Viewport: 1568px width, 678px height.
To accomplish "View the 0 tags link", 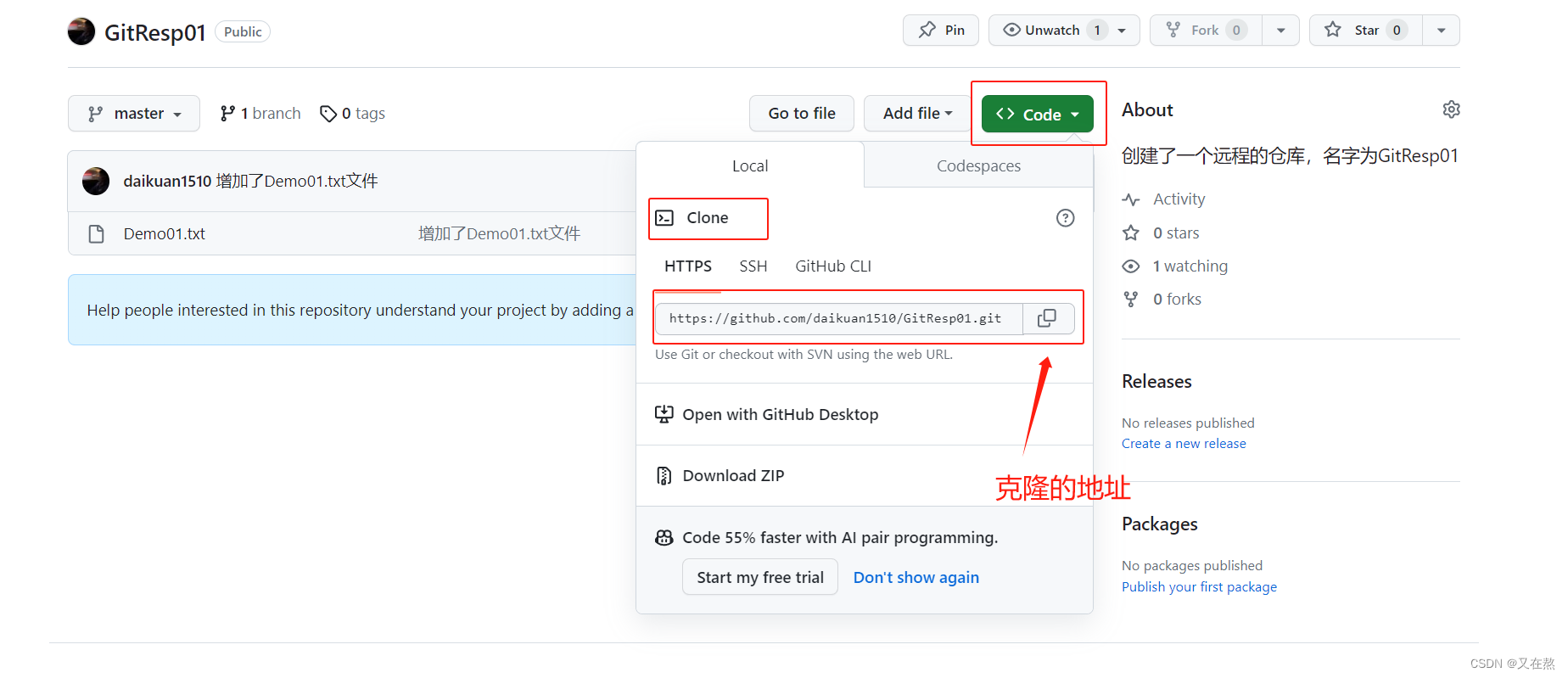I will click(x=352, y=114).
